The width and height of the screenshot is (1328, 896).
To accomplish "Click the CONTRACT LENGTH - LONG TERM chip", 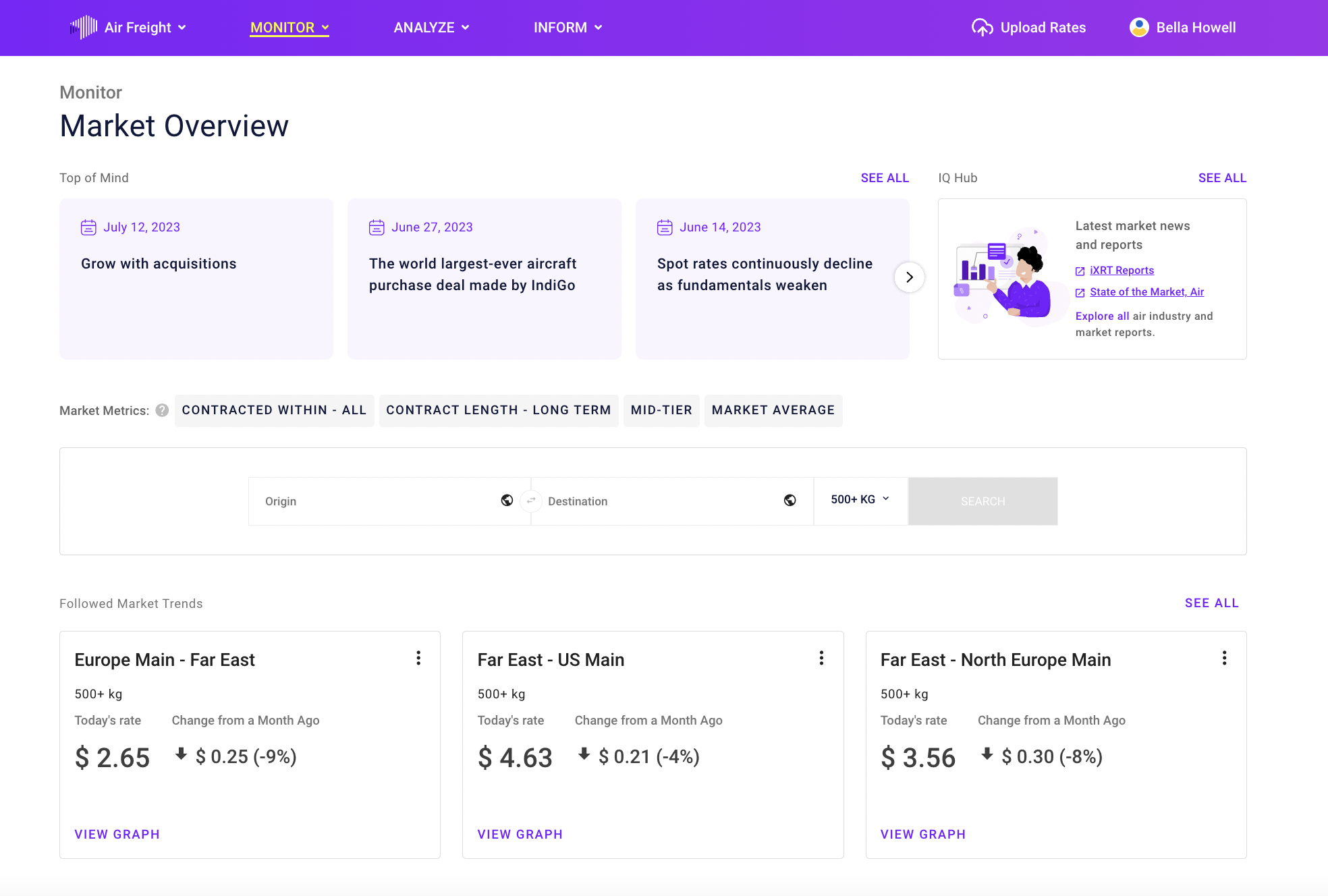I will [x=498, y=410].
